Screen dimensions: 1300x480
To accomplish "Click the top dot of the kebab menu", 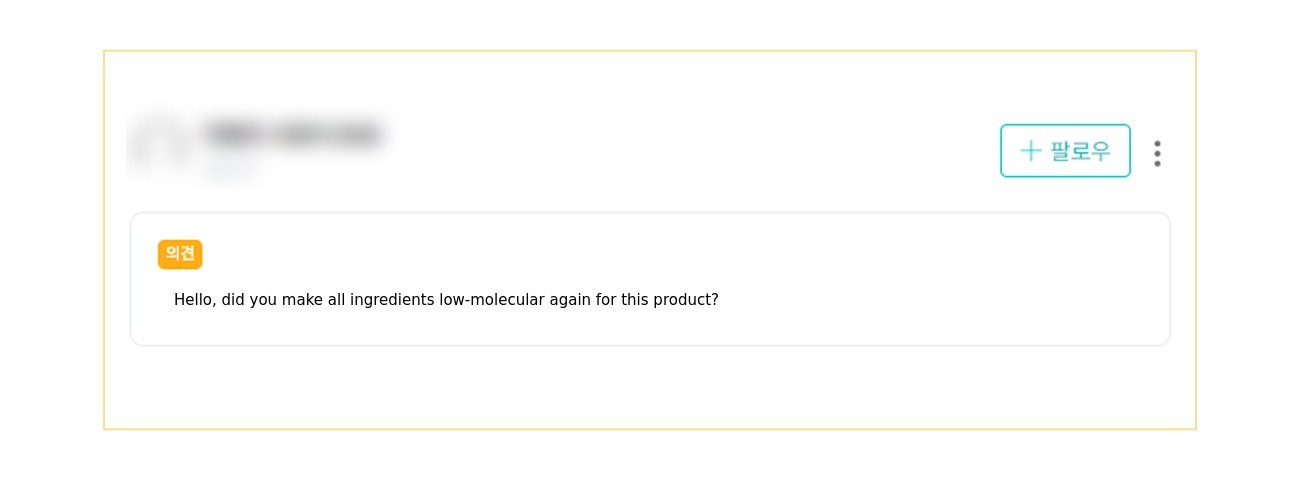I will point(1157,143).
